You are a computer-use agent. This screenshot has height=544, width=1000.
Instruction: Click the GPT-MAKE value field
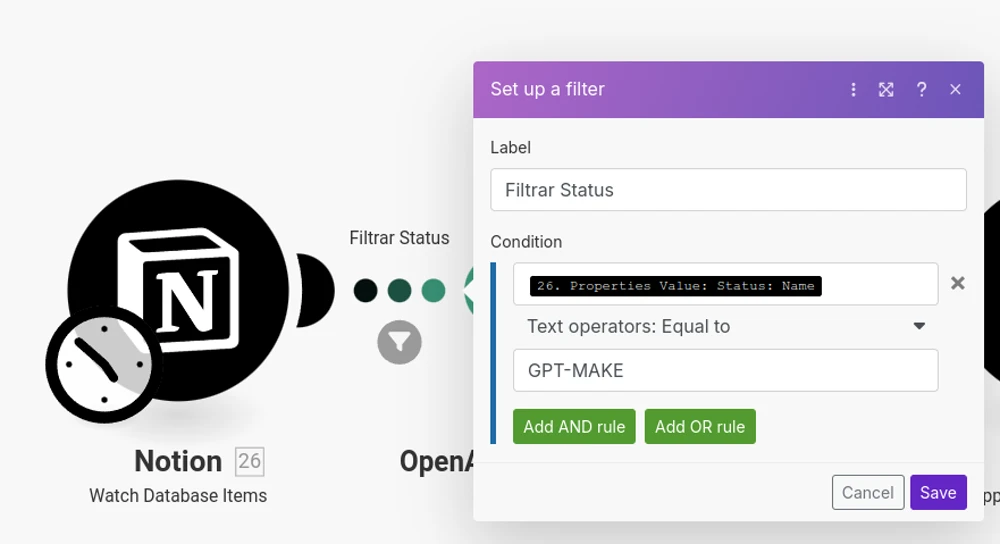pyautogui.click(x=726, y=370)
